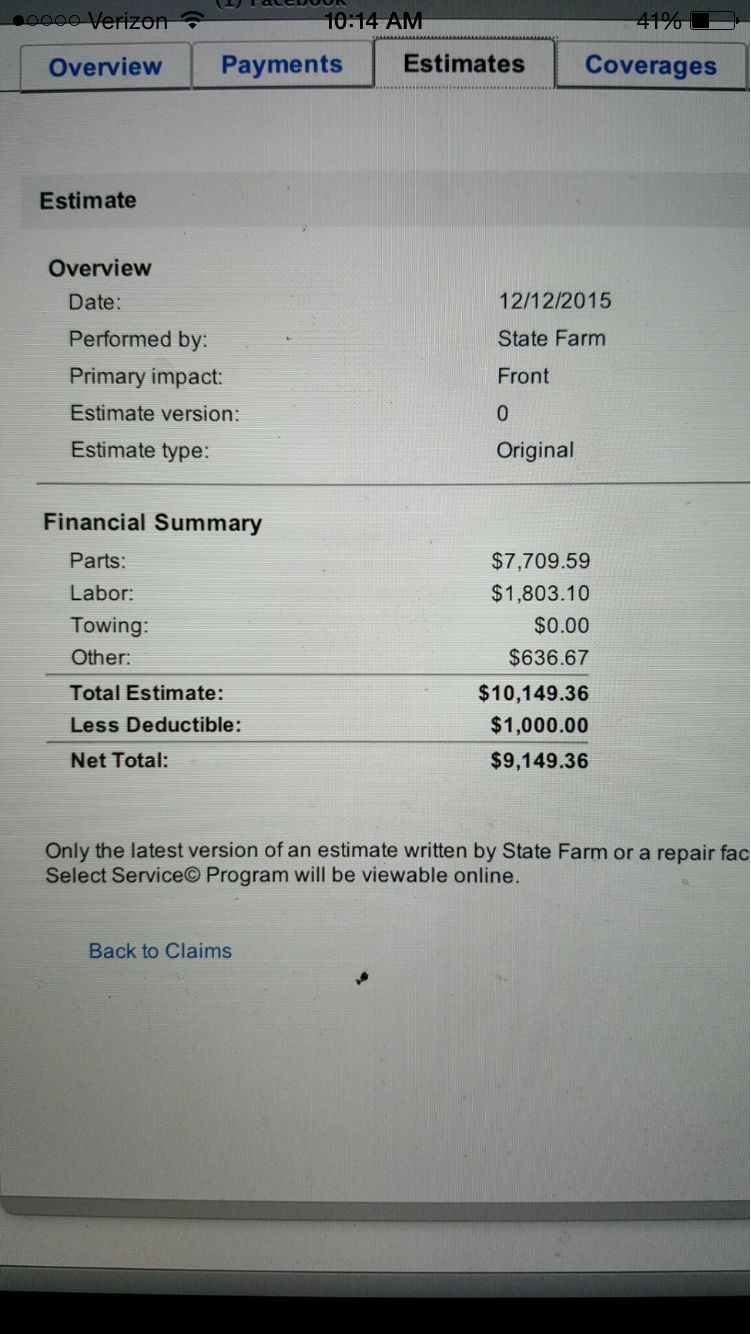Switch to the Payments tab
This screenshot has width=751, height=1334.
pyautogui.click(x=282, y=65)
